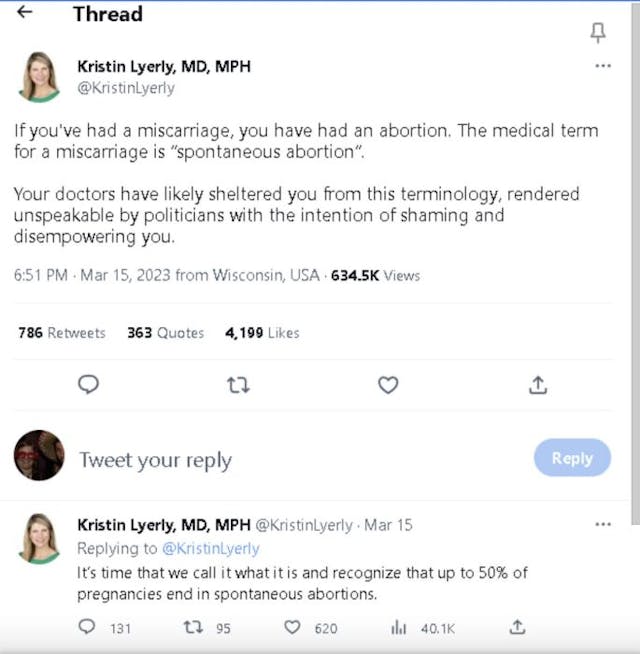Image resolution: width=640 pixels, height=654 pixels.
Task: Click the reply icon under main tweet
Action: coord(88,384)
